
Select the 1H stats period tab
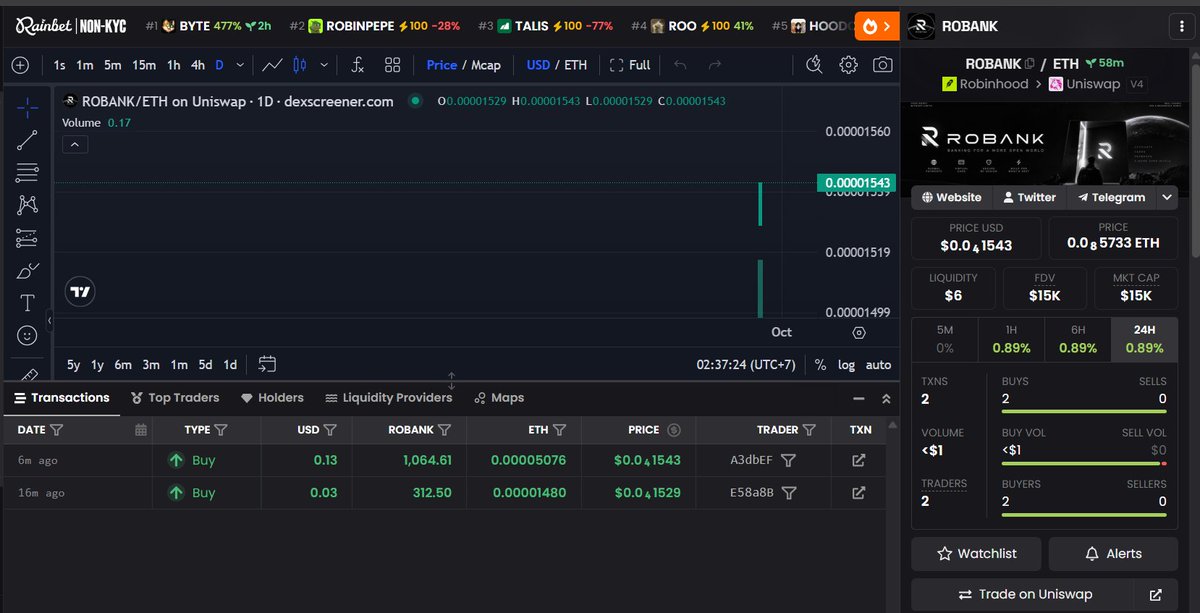(x=1011, y=340)
